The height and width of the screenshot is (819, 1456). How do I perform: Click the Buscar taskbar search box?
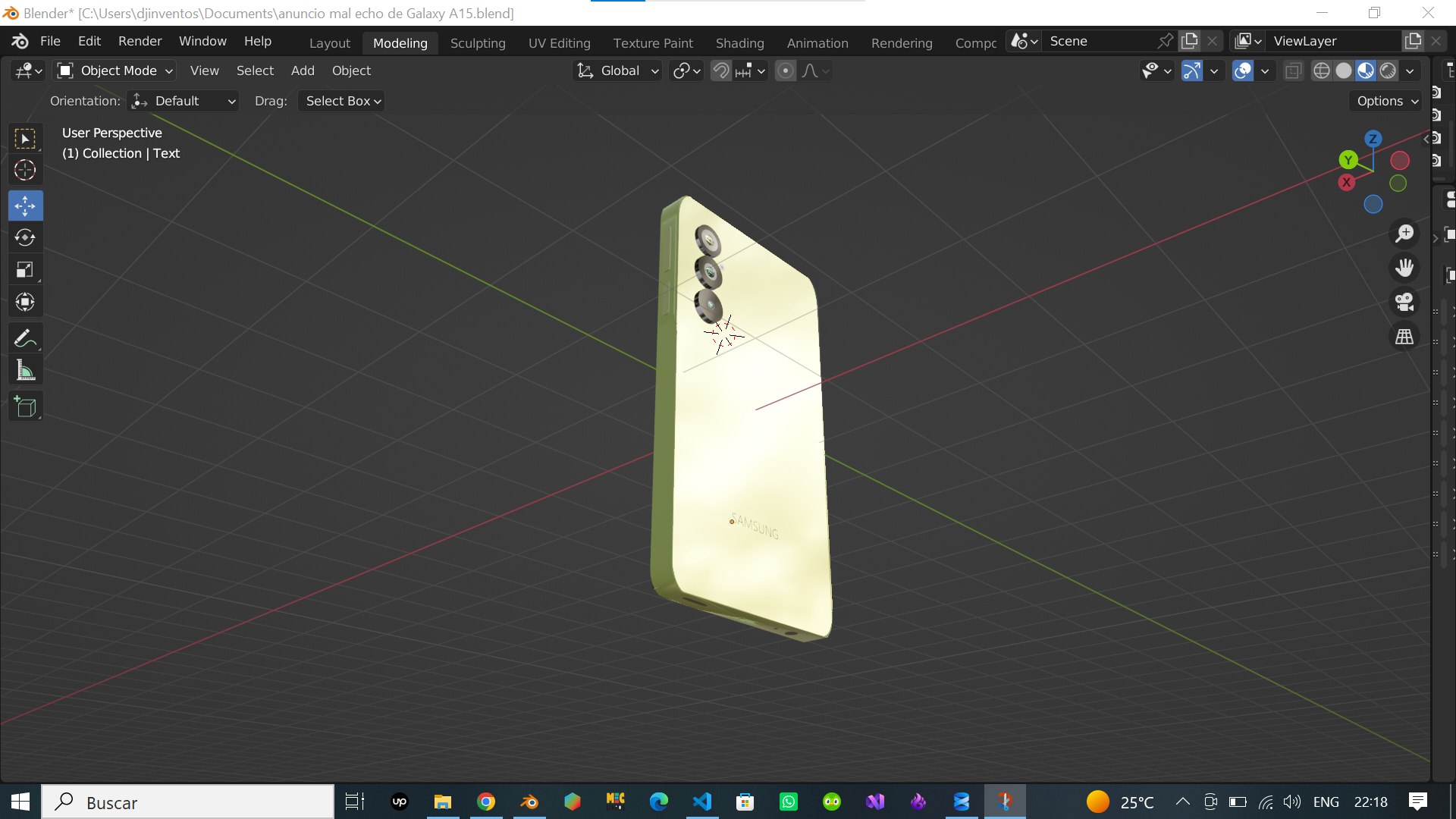tap(188, 802)
